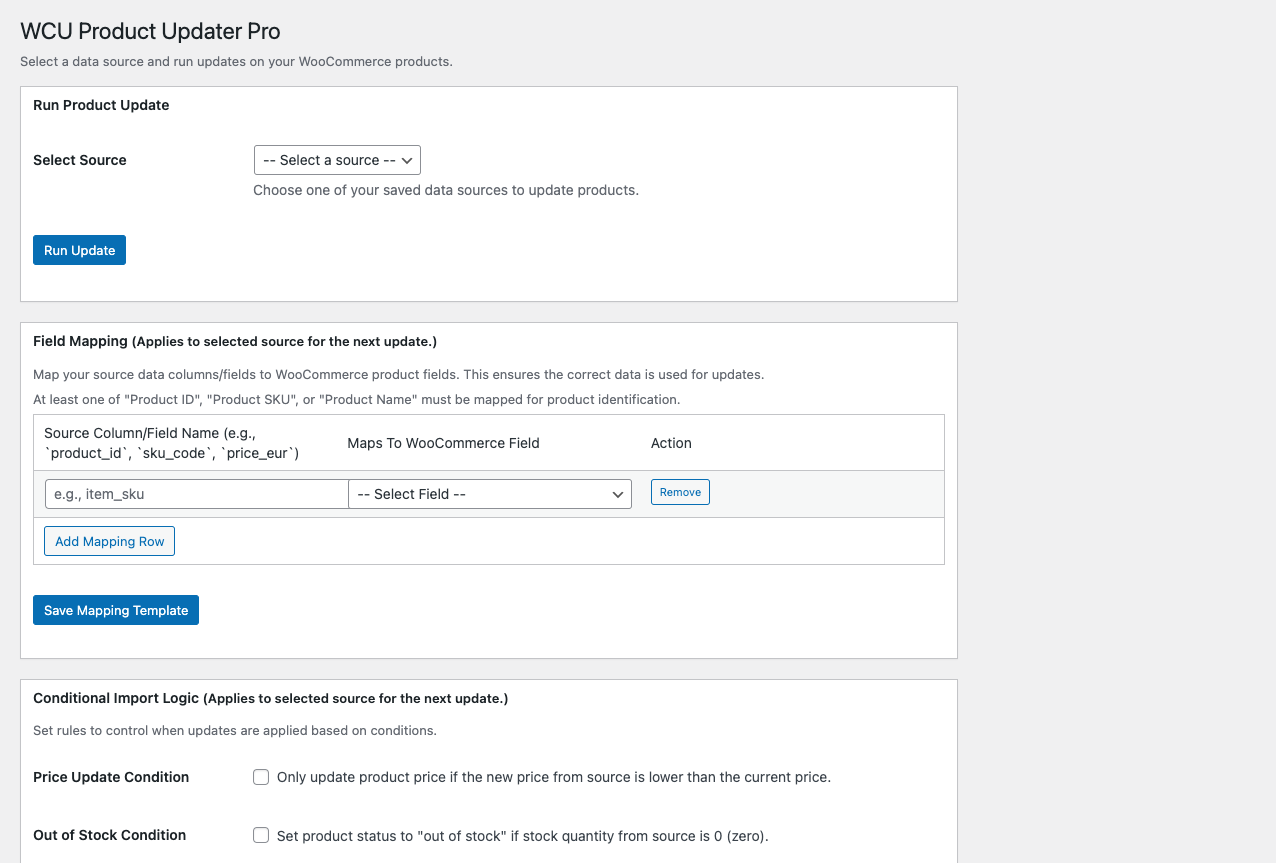
Task: Click the 'At least one of Product ID' note
Action: point(356,399)
